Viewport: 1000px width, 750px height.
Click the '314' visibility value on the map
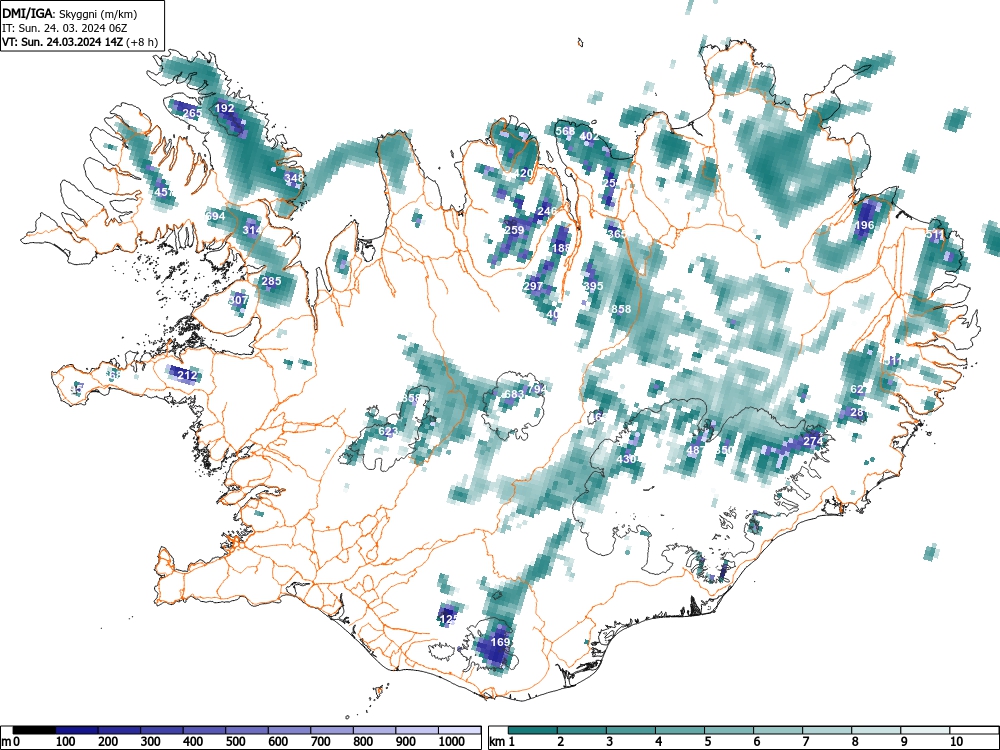(252, 230)
